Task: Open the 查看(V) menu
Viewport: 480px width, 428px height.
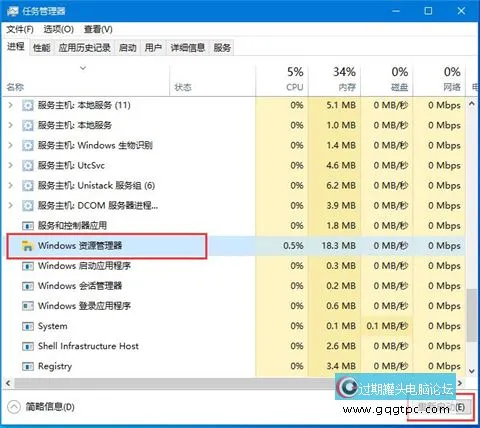Action: [98, 29]
